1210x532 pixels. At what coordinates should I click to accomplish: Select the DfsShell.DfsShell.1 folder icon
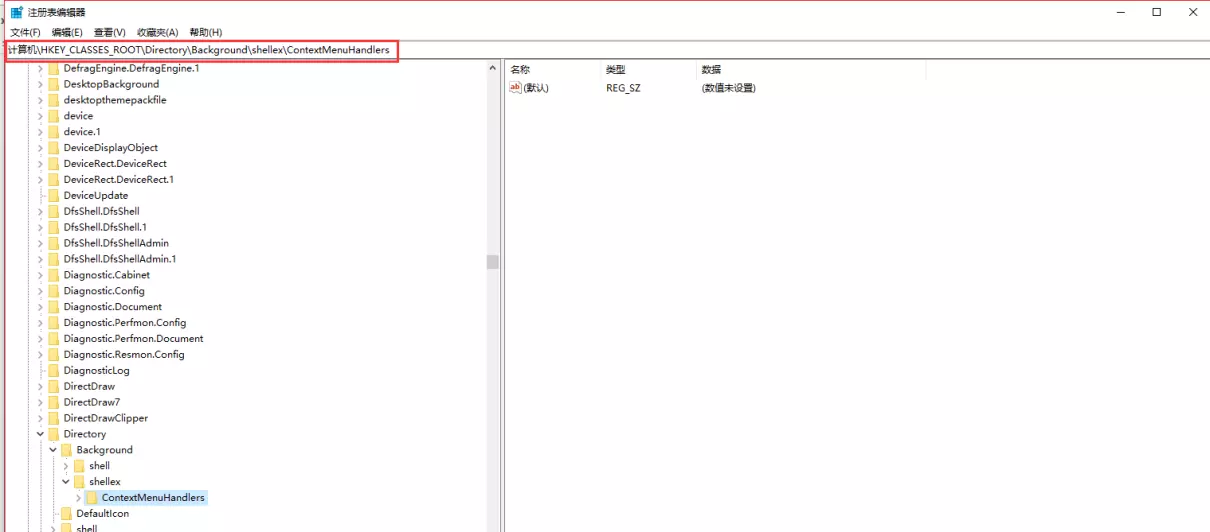54,227
